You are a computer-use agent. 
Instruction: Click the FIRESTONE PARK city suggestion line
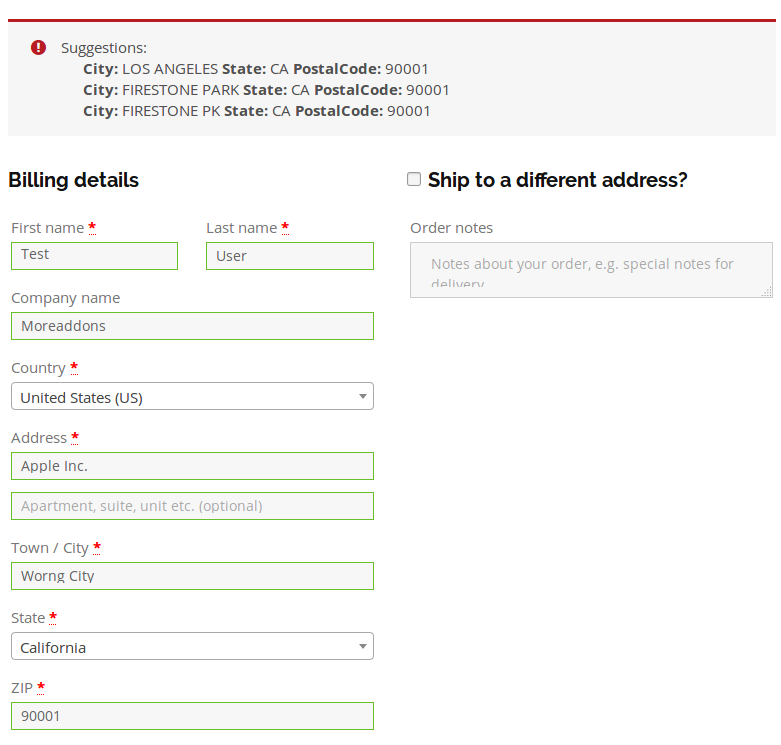[x=266, y=90]
